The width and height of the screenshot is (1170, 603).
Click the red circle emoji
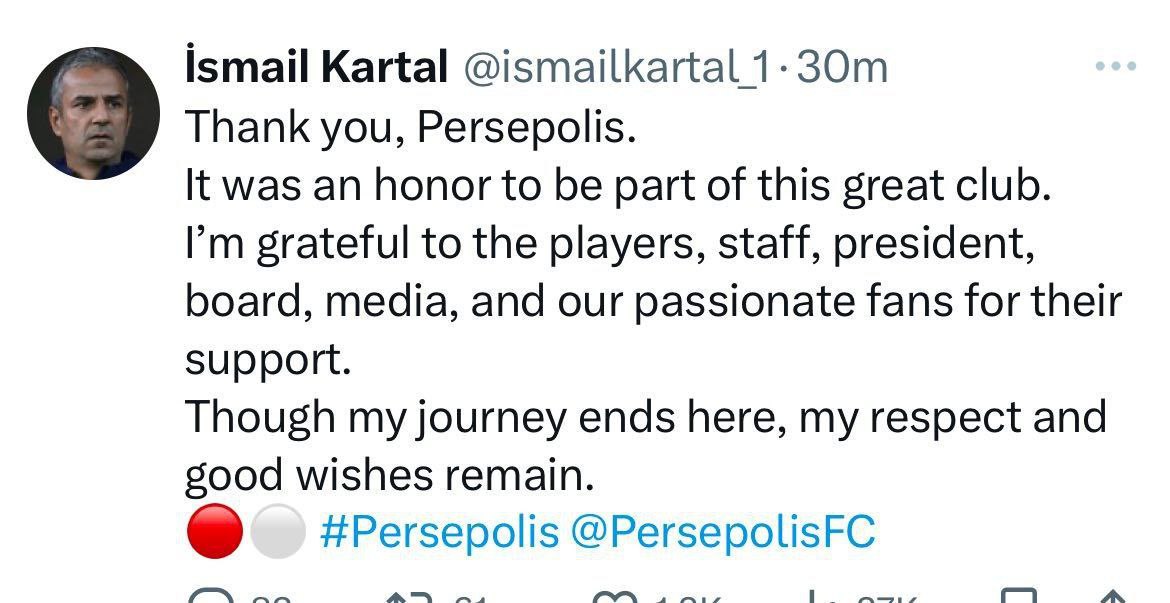[213, 533]
